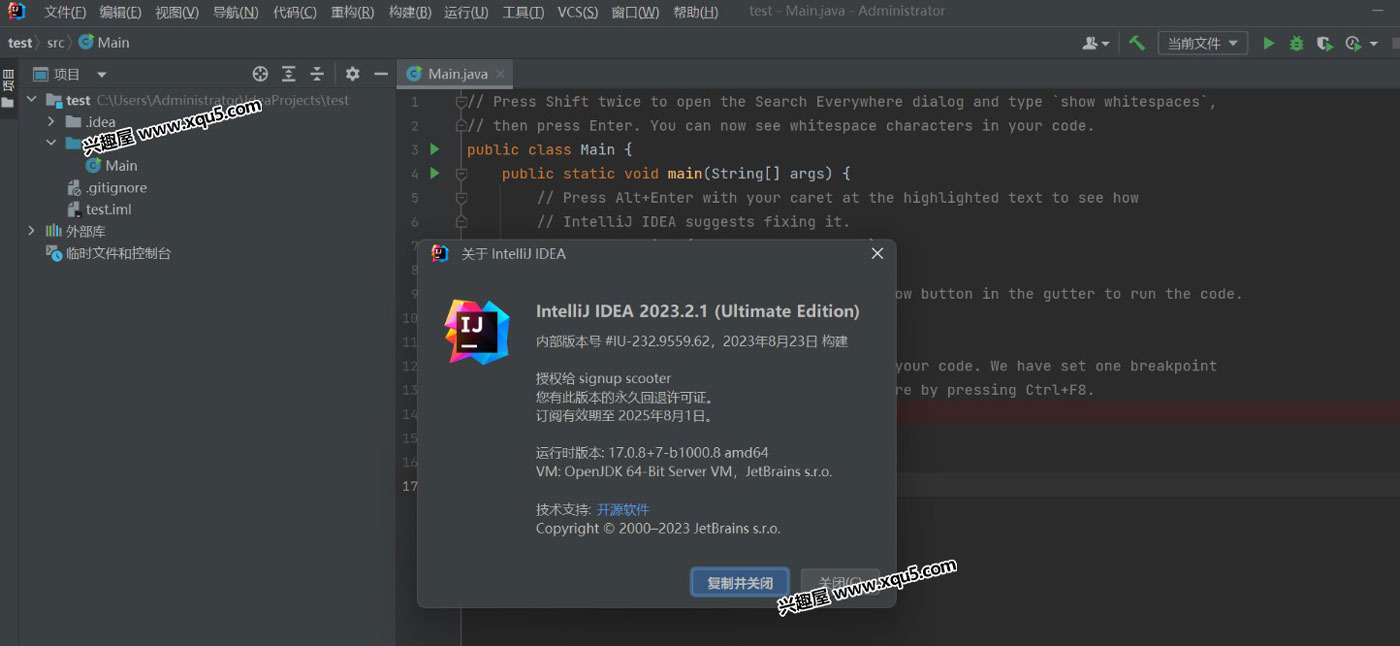The height and width of the screenshot is (646, 1400).
Task: Open the 开源软件 link in the About dialog
Action: [x=623, y=509]
